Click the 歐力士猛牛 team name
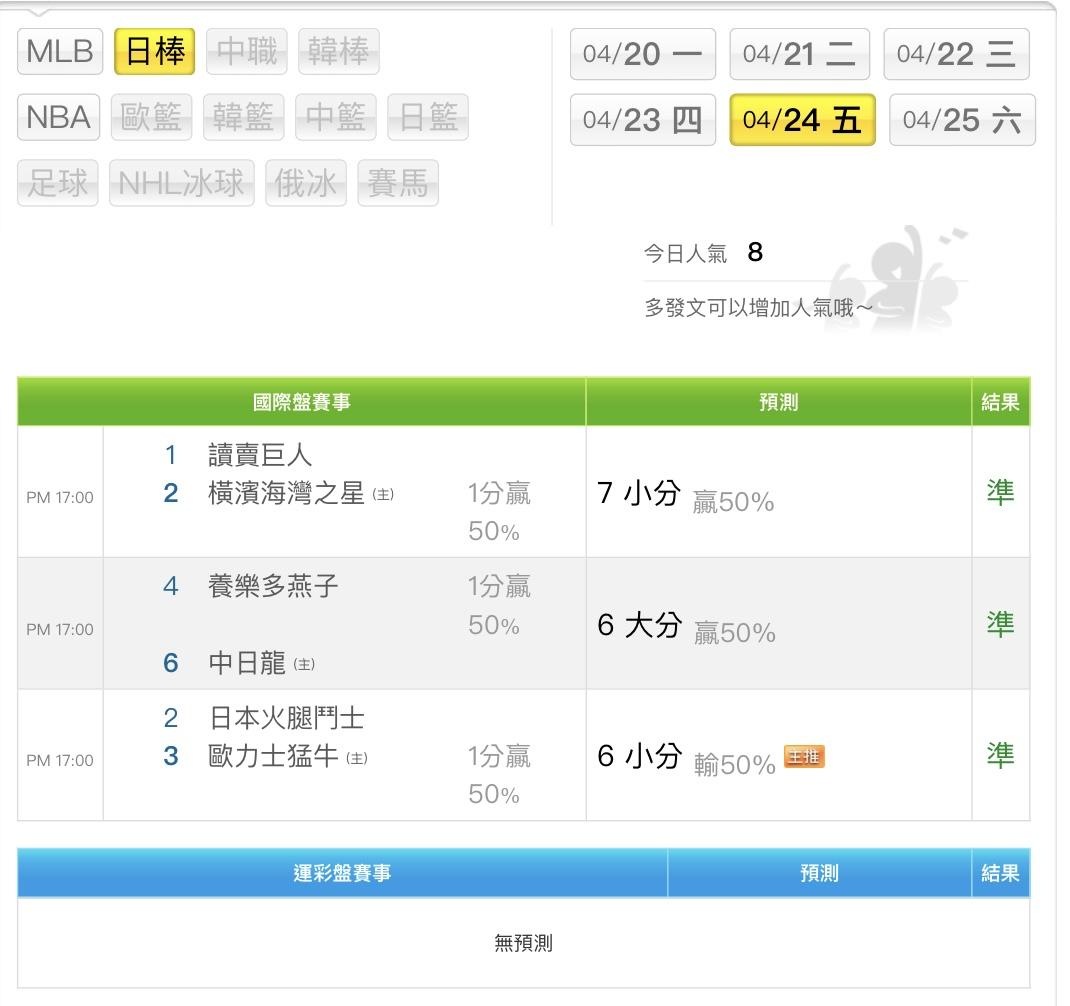The height and width of the screenshot is (1006, 1070). pos(273,756)
